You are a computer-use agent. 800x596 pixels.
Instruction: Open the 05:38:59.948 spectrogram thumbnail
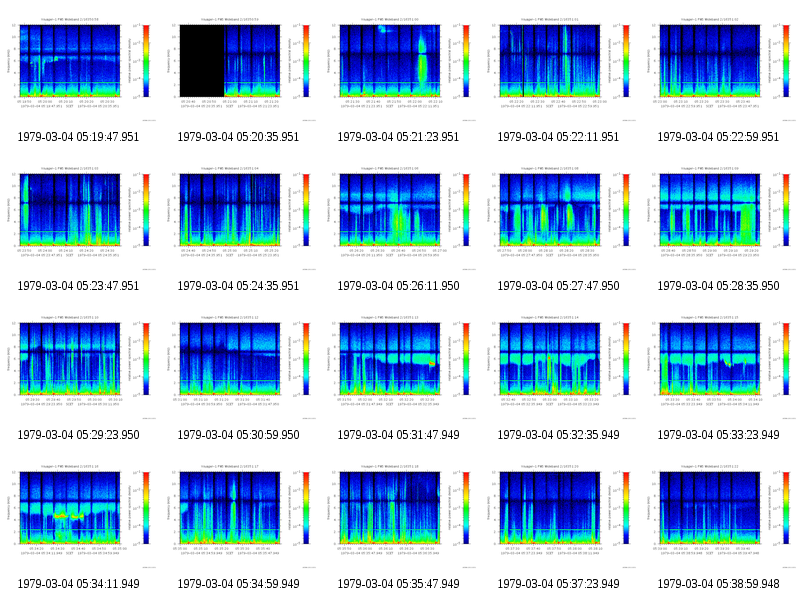(718, 516)
